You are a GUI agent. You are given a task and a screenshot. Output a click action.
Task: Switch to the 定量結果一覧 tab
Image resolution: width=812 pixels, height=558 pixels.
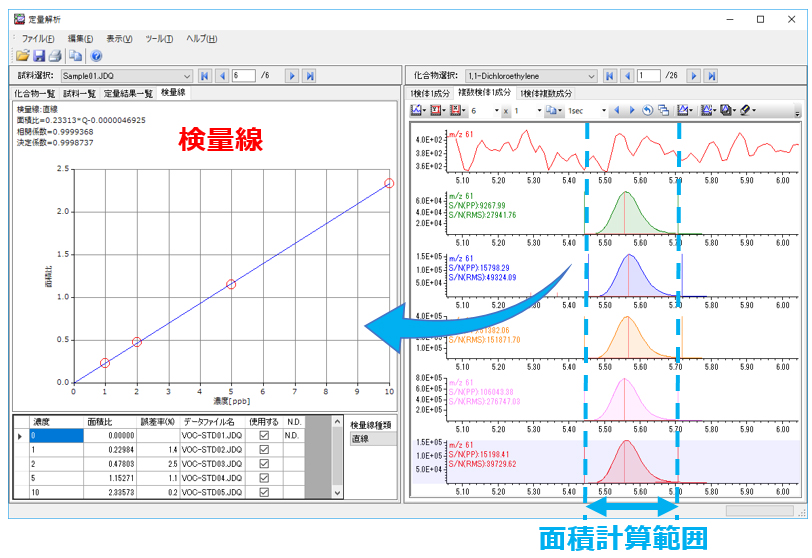(x=128, y=93)
